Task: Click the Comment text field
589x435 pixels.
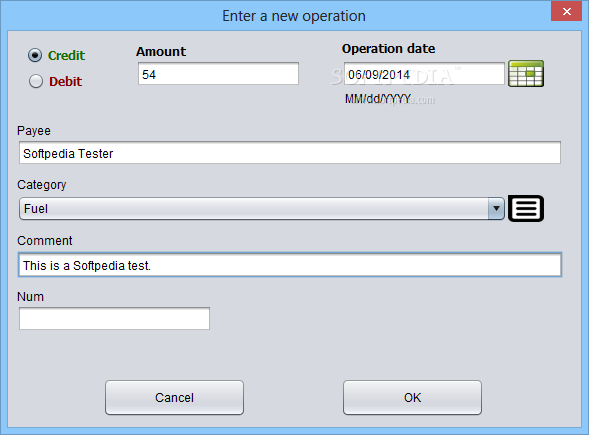Action: (290, 265)
